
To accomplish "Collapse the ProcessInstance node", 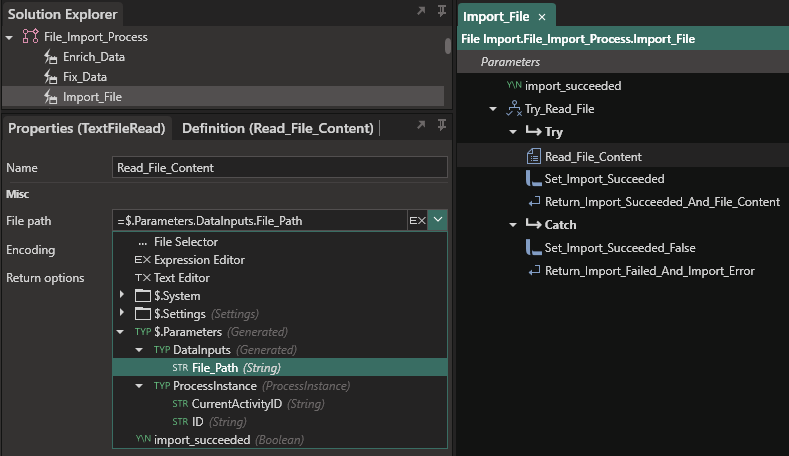I will pyautogui.click(x=139, y=386).
